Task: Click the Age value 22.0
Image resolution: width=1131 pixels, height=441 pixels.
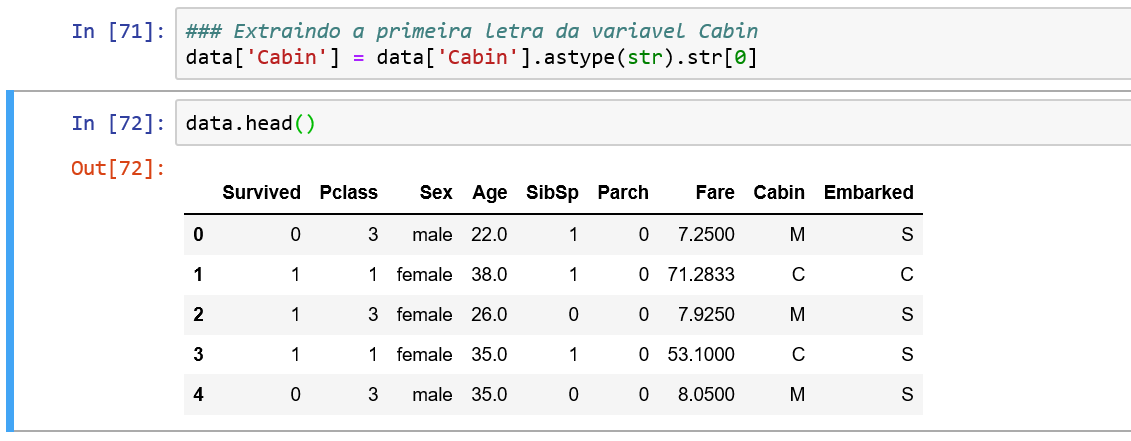Action: (490, 235)
